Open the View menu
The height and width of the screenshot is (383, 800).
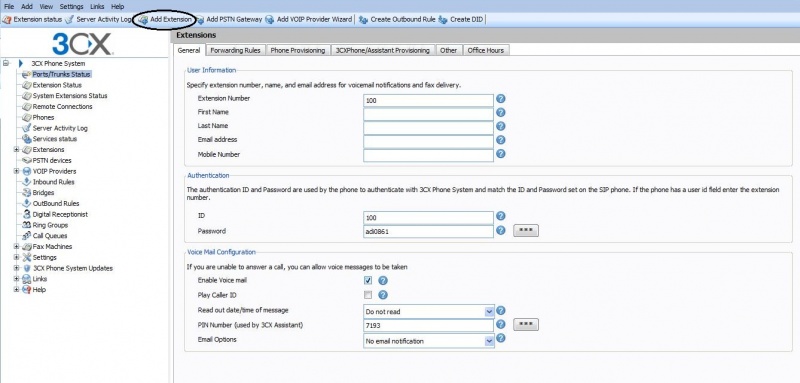coord(46,7)
